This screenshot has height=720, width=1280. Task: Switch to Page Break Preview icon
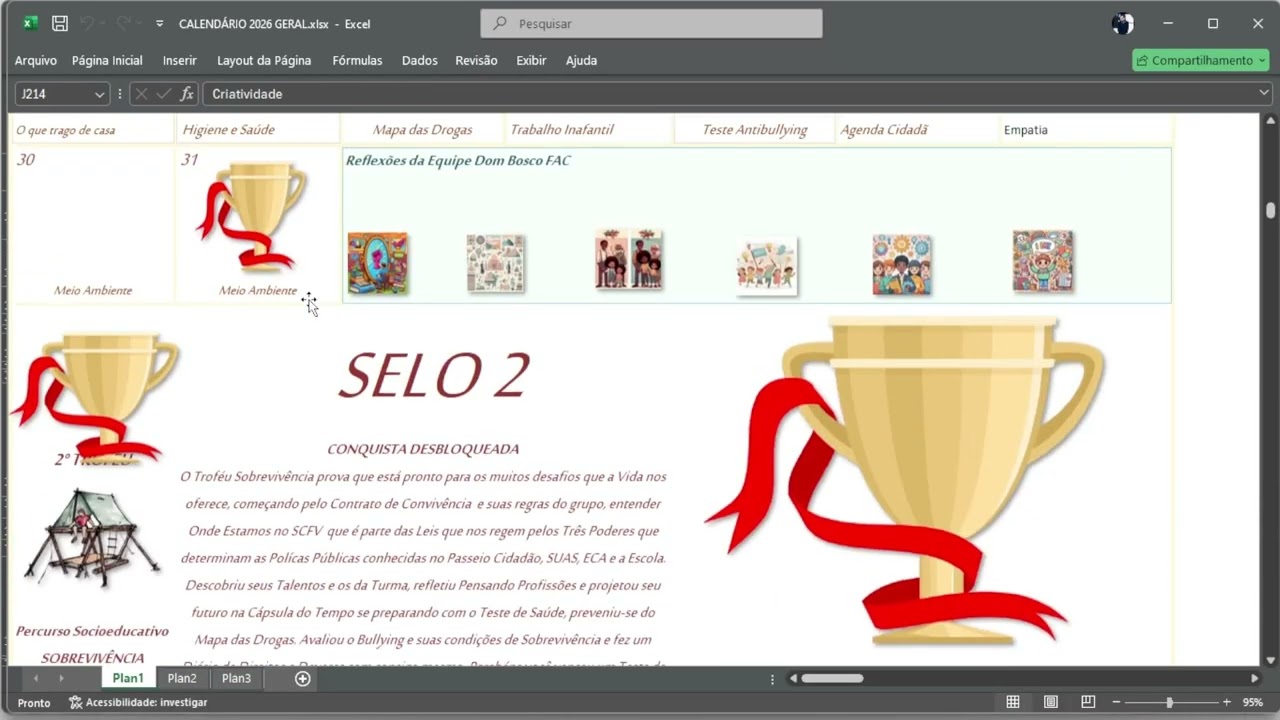pyautogui.click(x=1088, y=702)
